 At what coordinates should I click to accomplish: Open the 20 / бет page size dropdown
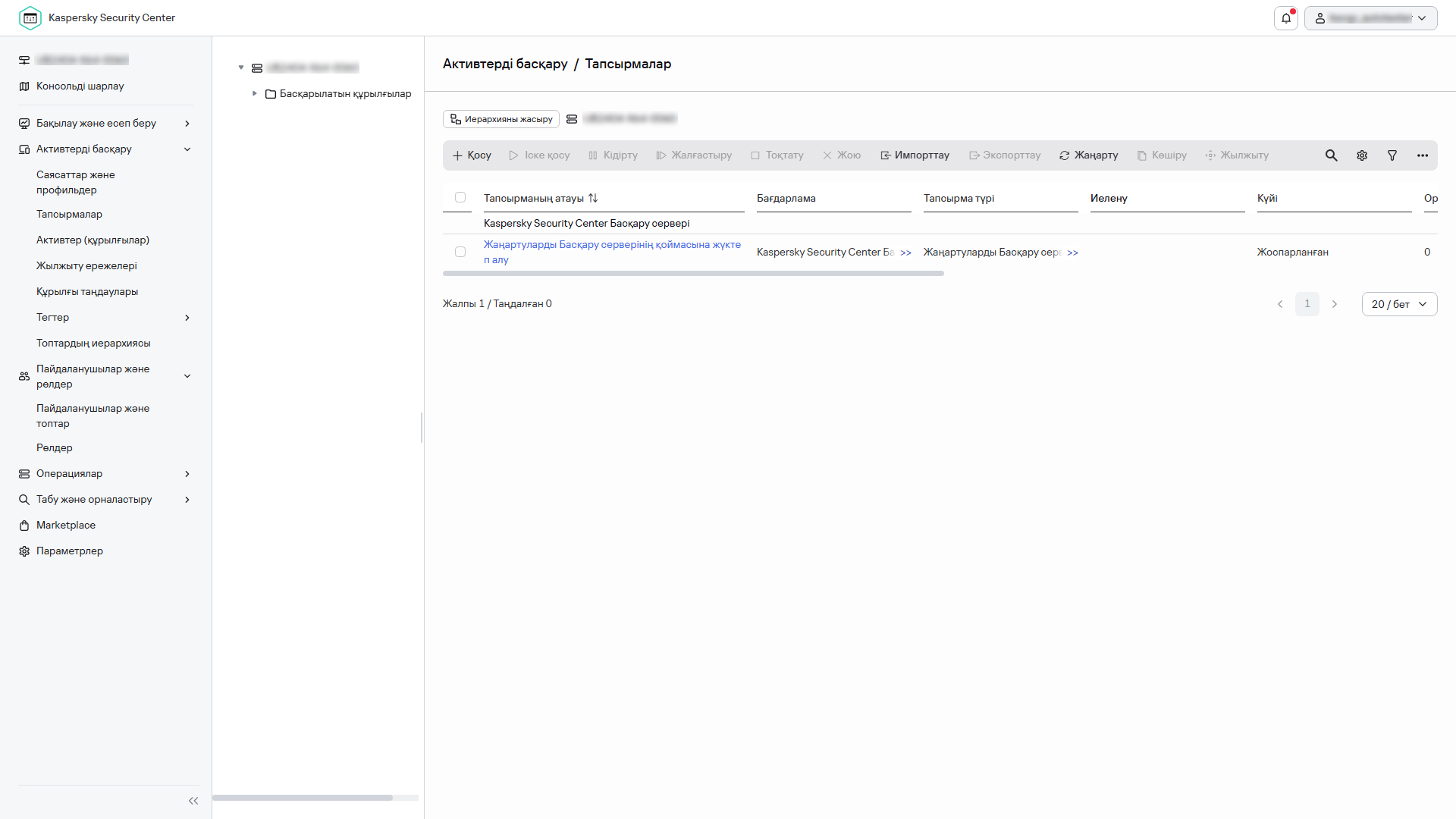1399,304
